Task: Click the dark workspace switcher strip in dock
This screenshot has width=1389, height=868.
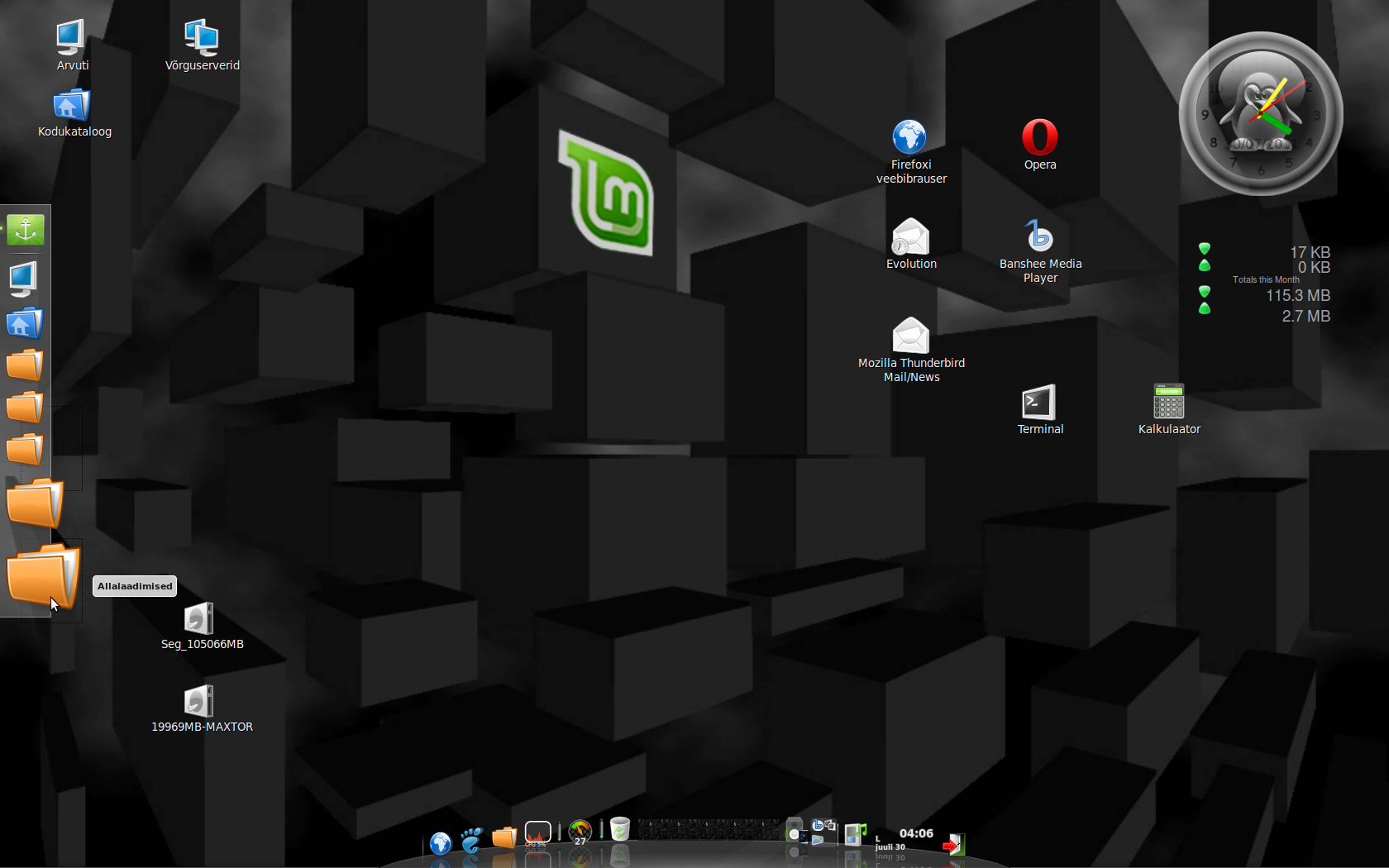Action: (x=709, y=829)
